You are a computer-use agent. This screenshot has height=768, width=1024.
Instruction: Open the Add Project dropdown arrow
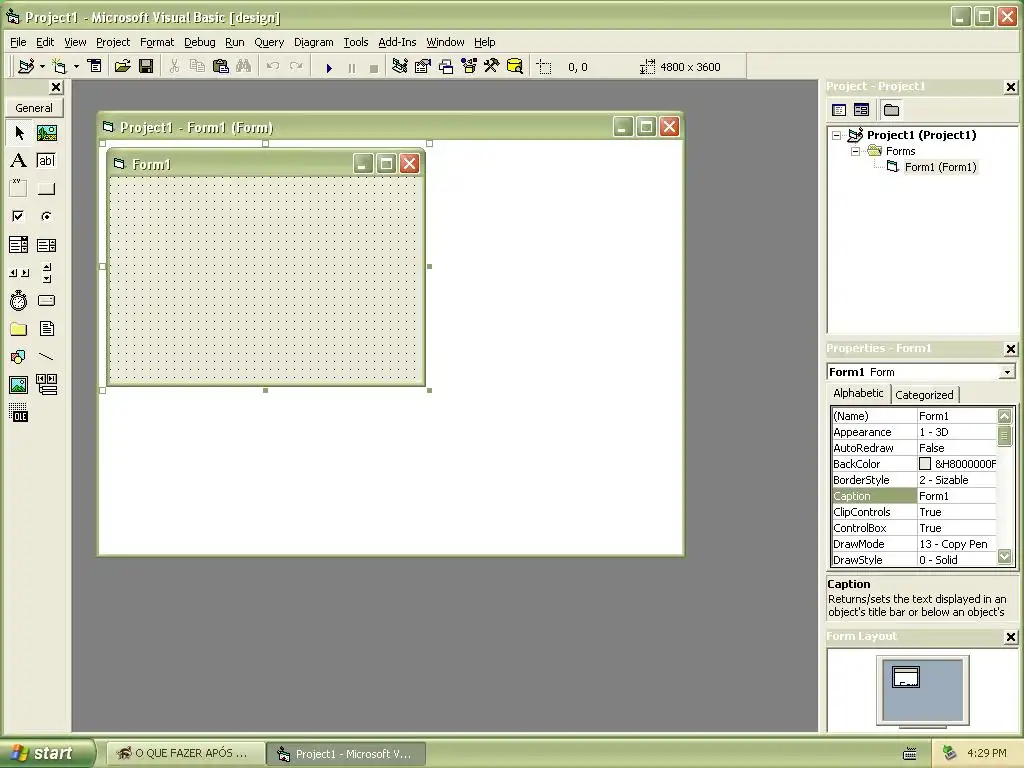tap(42, 67)
